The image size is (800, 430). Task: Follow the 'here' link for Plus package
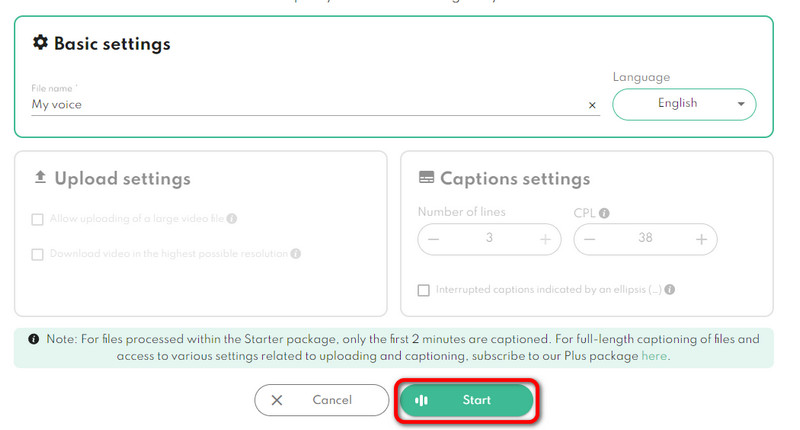655,356
